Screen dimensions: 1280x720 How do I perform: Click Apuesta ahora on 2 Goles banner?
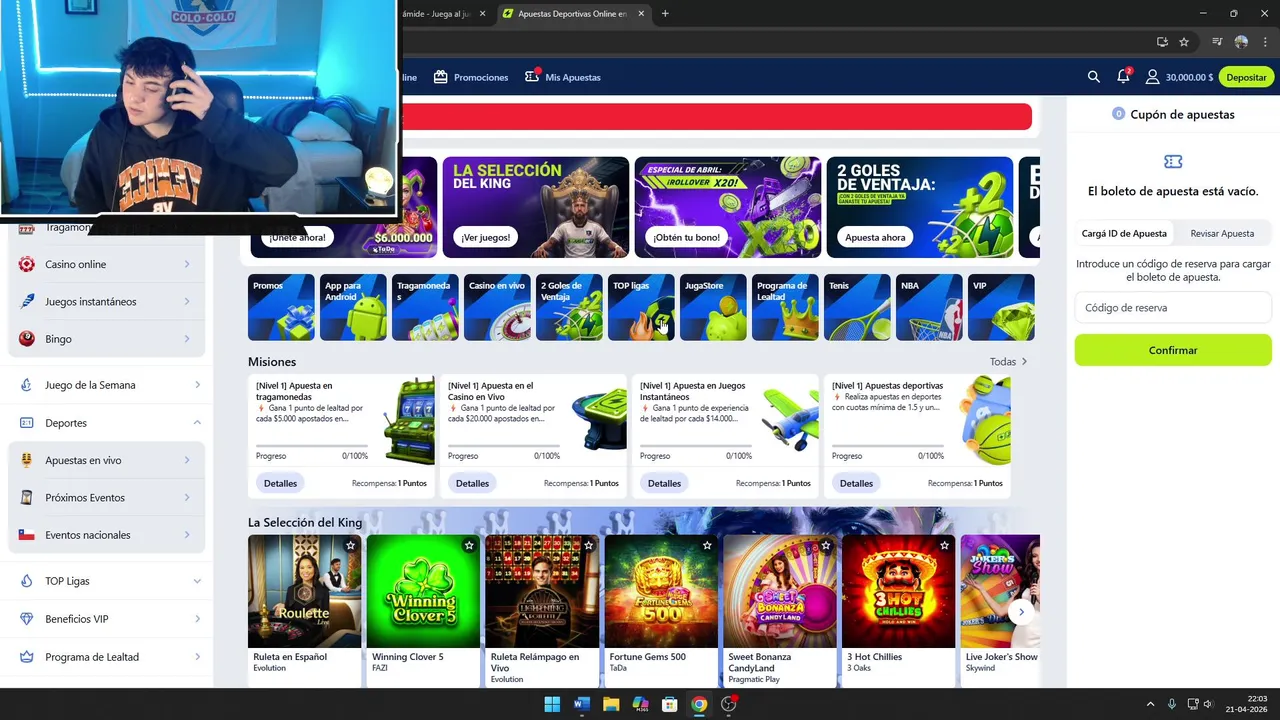coord(875,237)
